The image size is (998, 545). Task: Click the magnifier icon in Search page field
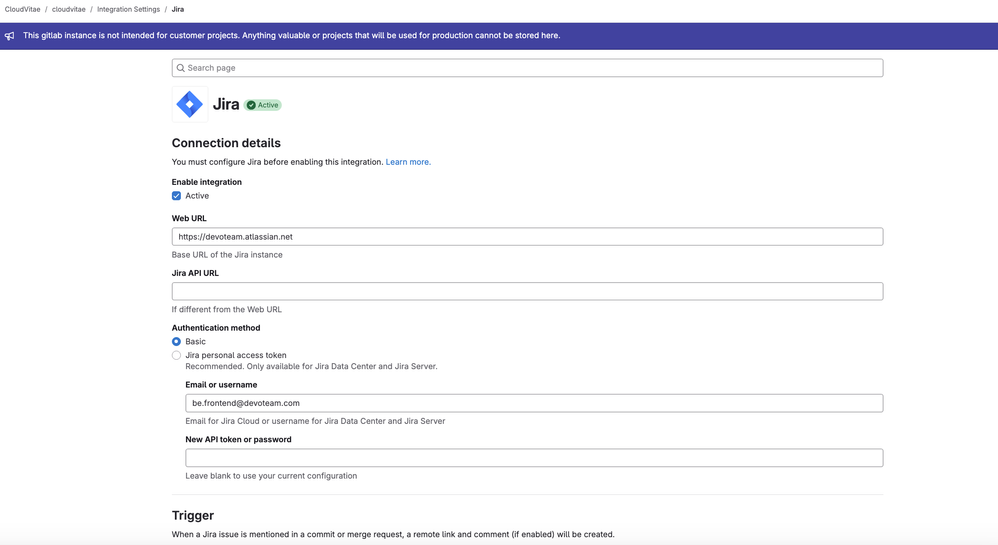(x=181, y=68)
